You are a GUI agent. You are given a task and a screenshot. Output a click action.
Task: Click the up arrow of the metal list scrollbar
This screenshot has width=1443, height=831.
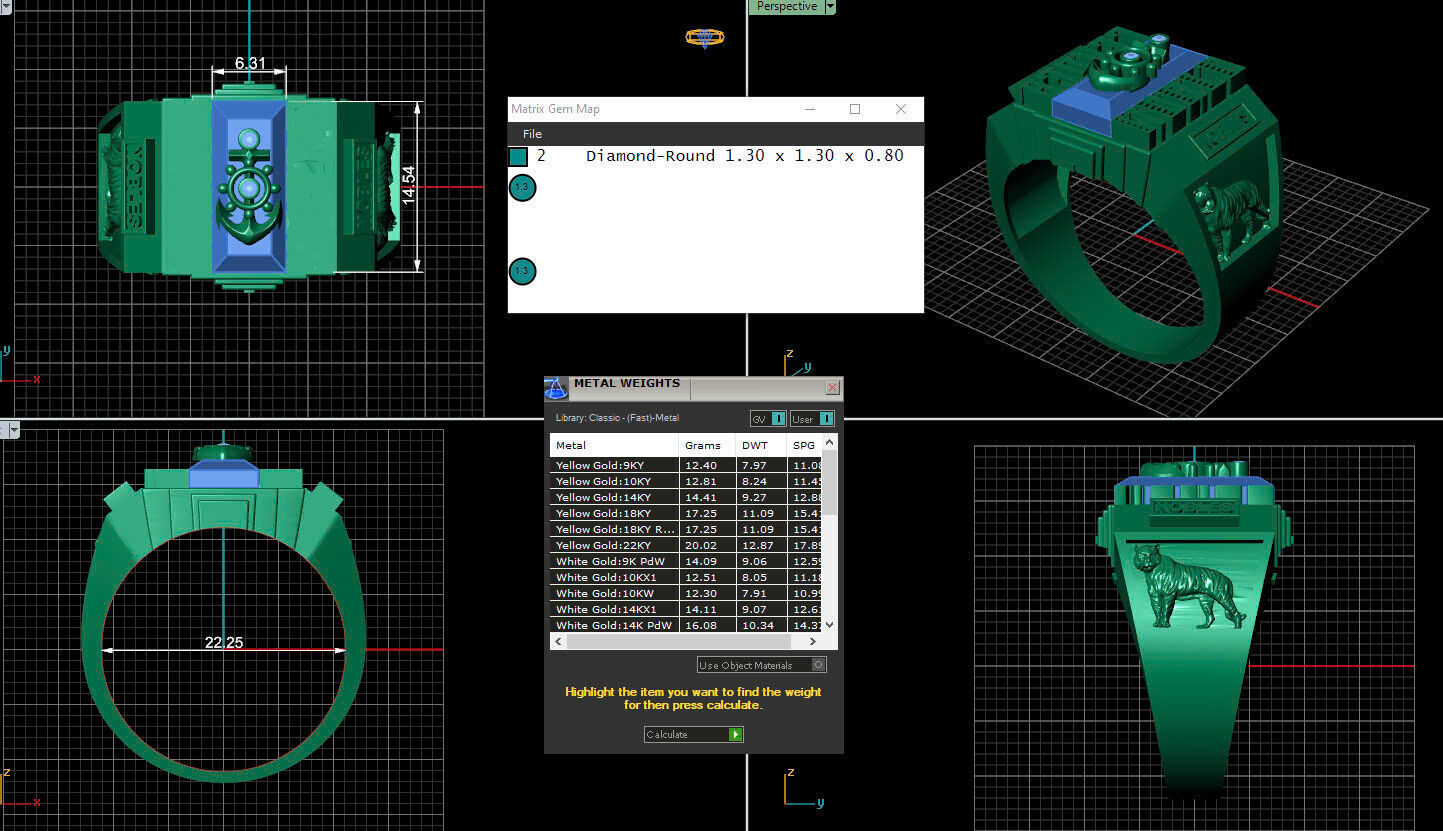click(x=829, y=441)
